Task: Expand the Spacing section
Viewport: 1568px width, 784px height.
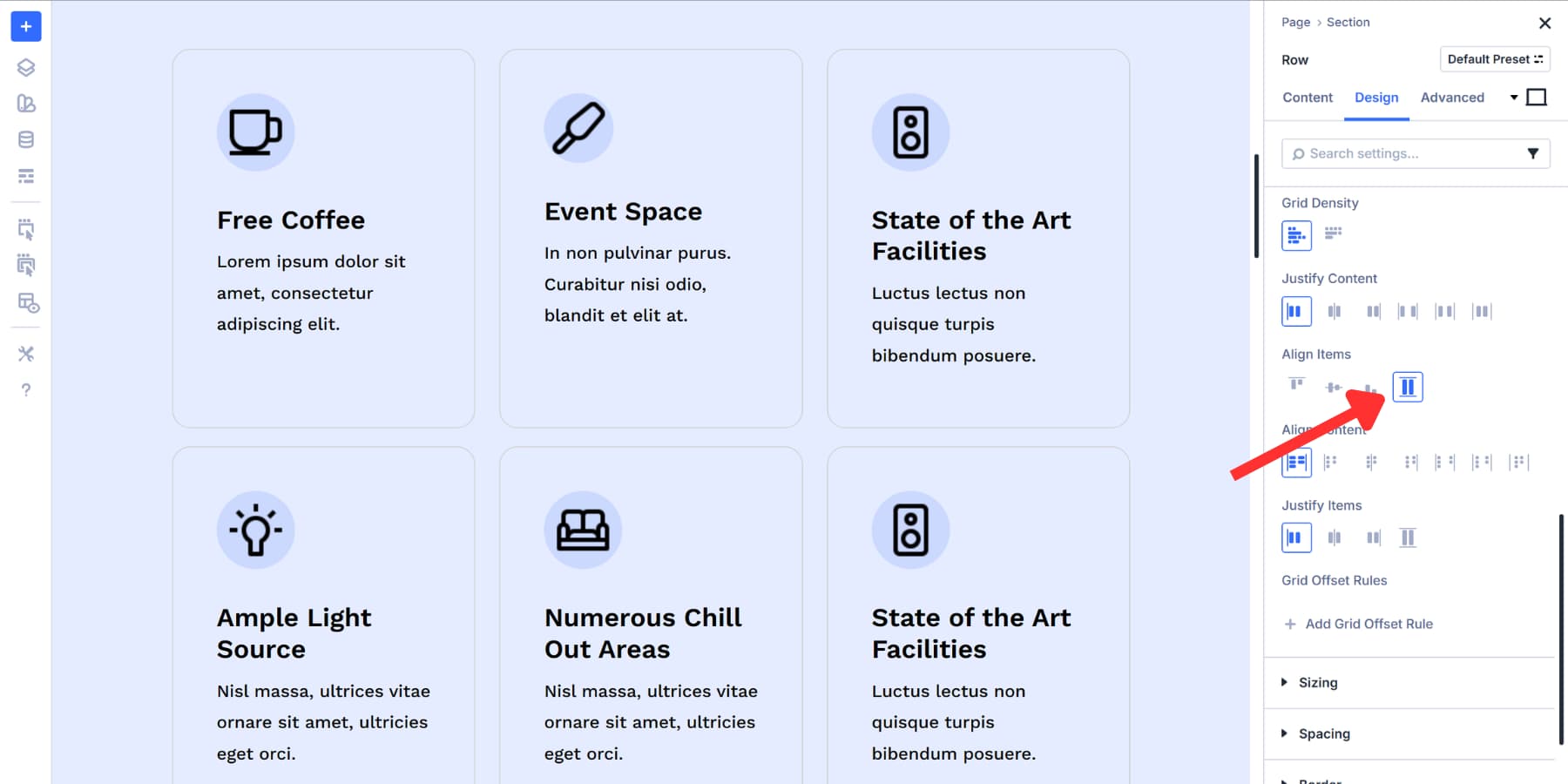Action: pyautogui.click(x=1324, y=733)
